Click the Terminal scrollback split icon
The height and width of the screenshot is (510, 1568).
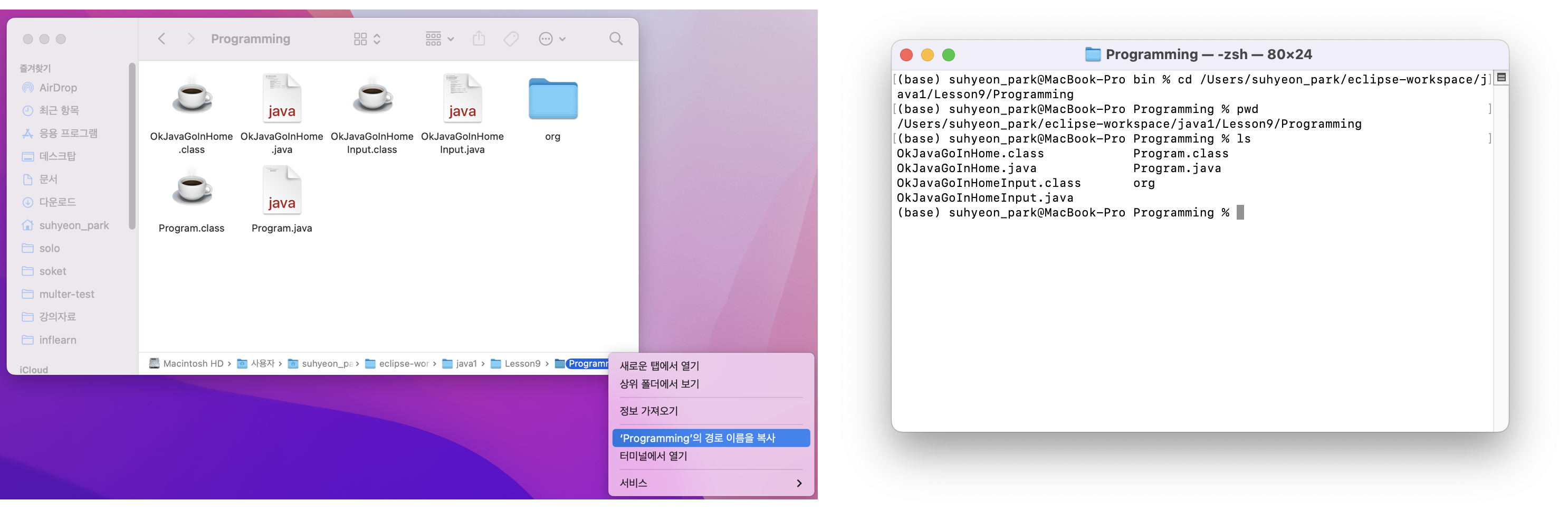(x=1501, y=78)
